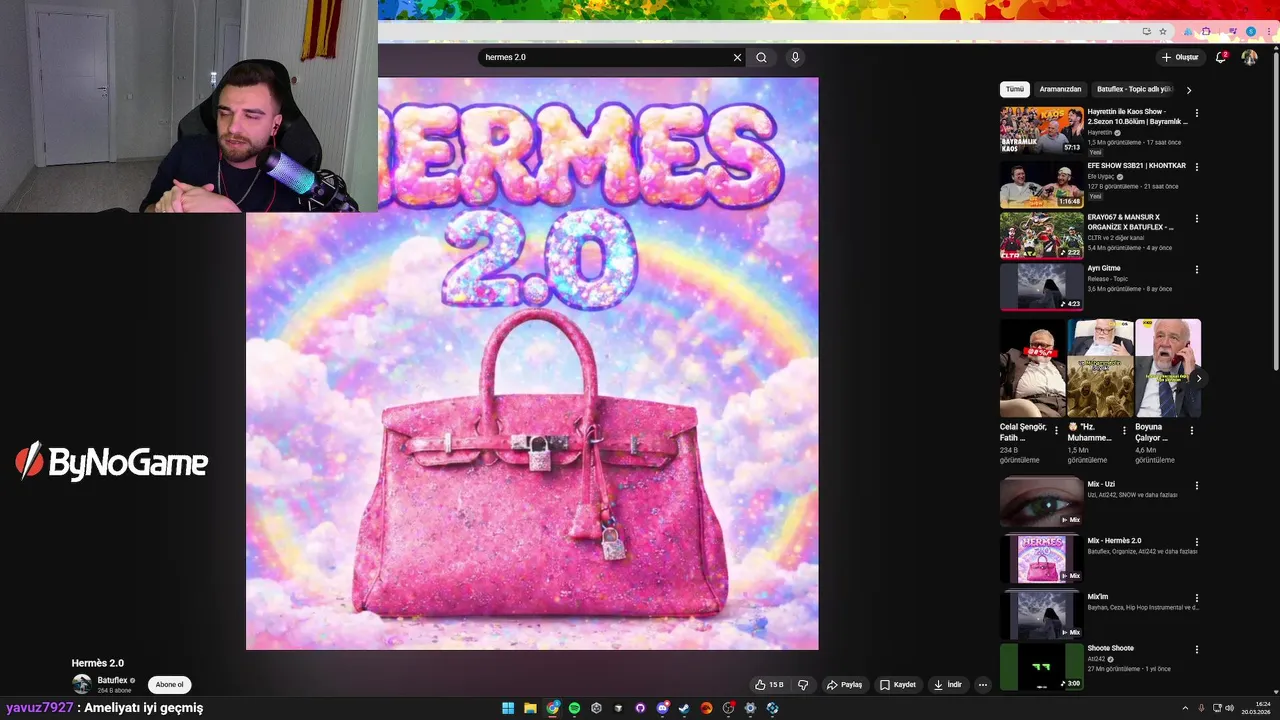Select the Aramanızdan filter chip
1280x720 pixels.
(1060, 89)
